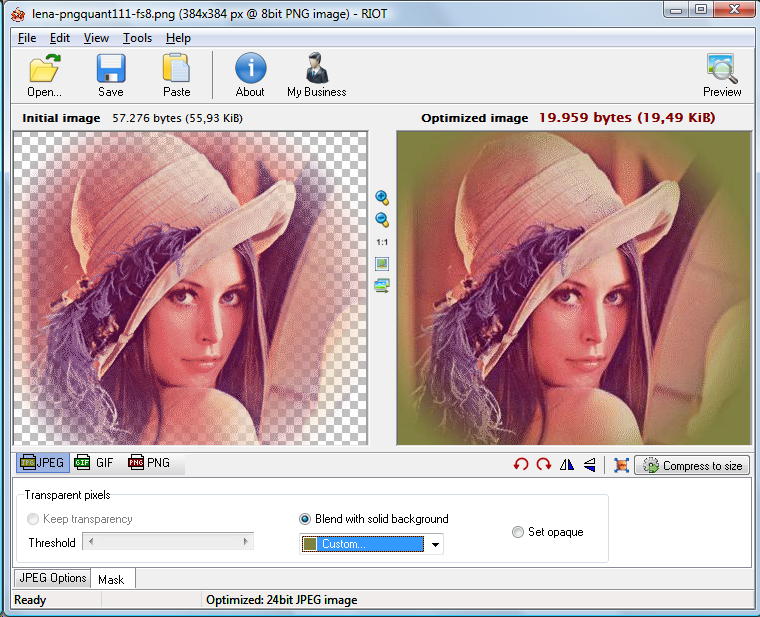Expand the Custom background color dropdown

point(435,545)
